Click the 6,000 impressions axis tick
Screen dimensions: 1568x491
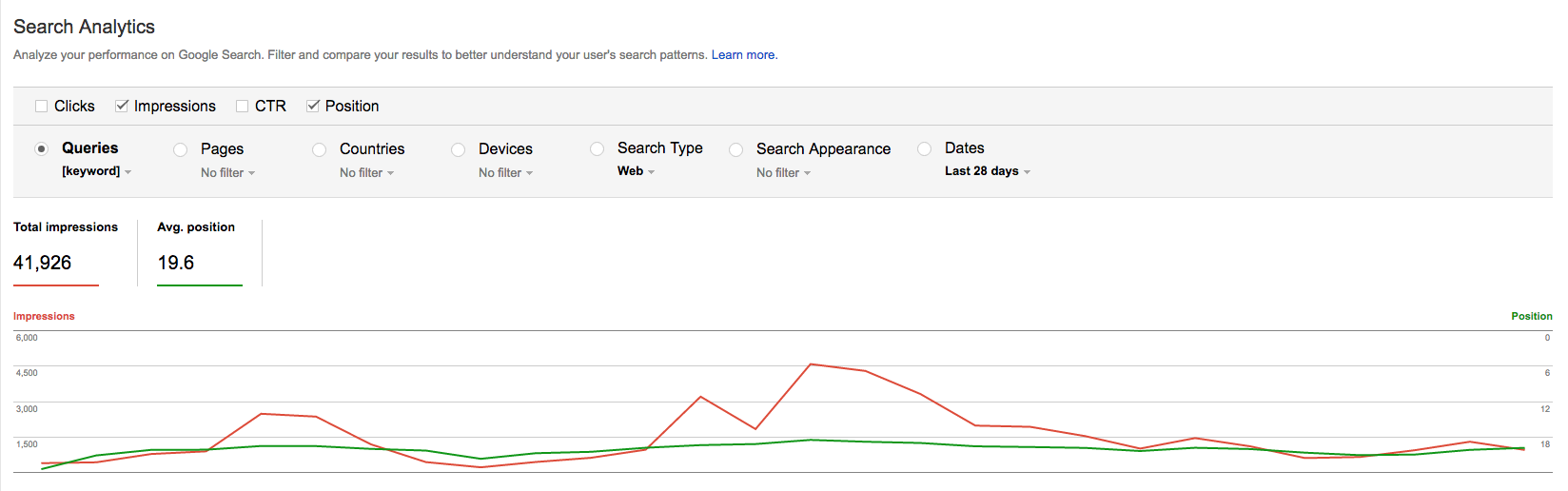click(x=27, y=338)
